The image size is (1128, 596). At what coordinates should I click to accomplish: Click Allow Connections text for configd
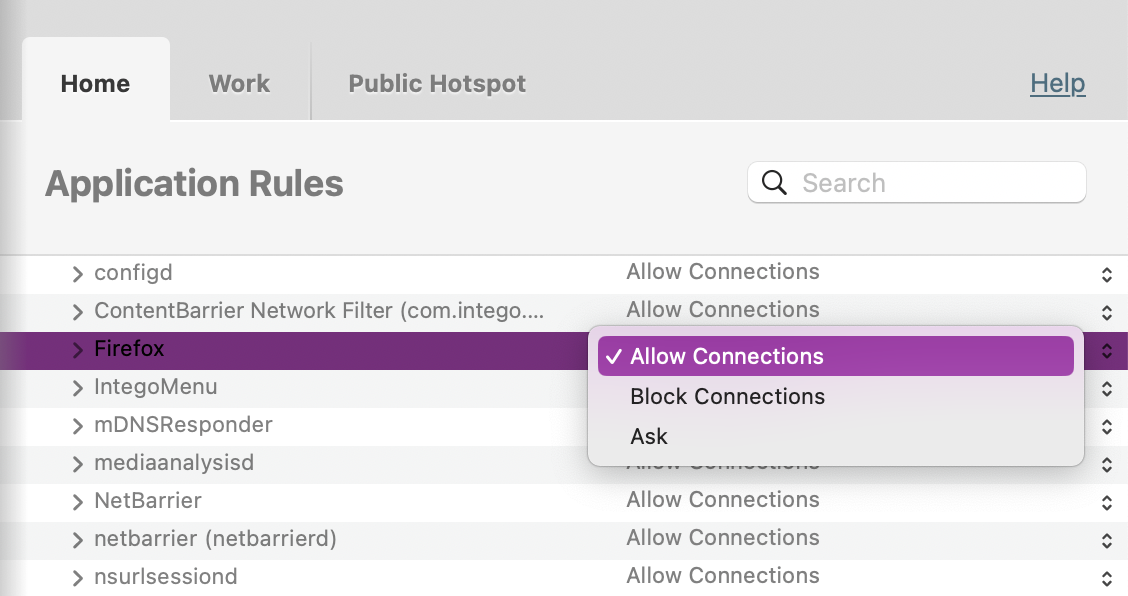[x=723, y=271]
